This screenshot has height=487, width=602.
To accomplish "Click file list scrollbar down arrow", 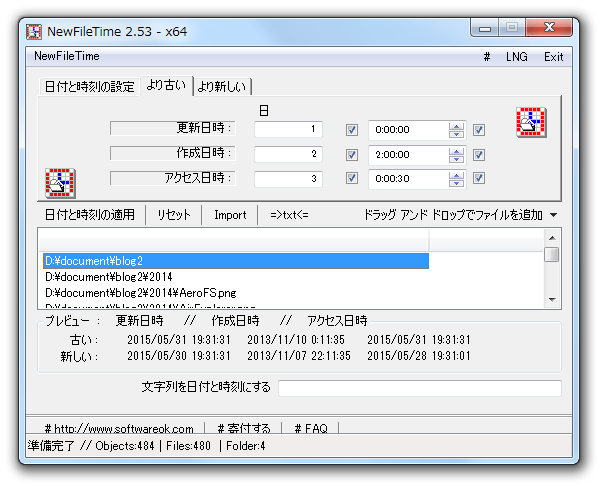I will coord(552,299).
